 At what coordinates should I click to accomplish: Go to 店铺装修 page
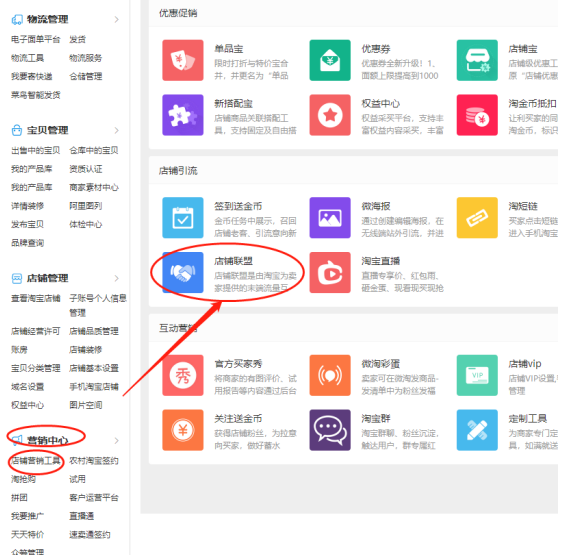[x=86, y=350]
